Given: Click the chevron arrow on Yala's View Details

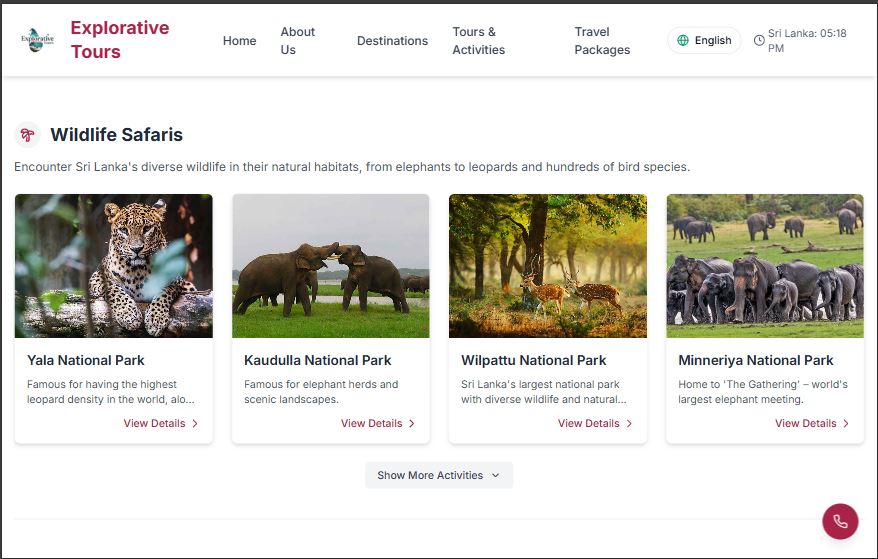Looking at the screenshot, I should coord(195,423).
